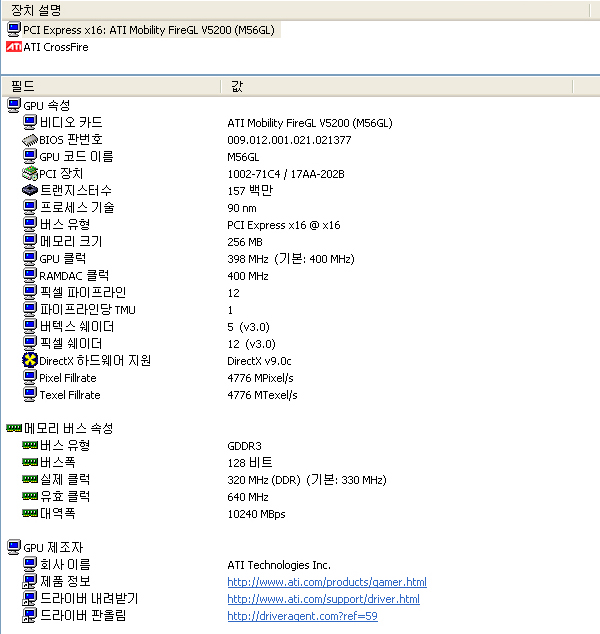Select the GPU 제조자 group header
The height and width of the screenshot is (634, 600).
45,547
